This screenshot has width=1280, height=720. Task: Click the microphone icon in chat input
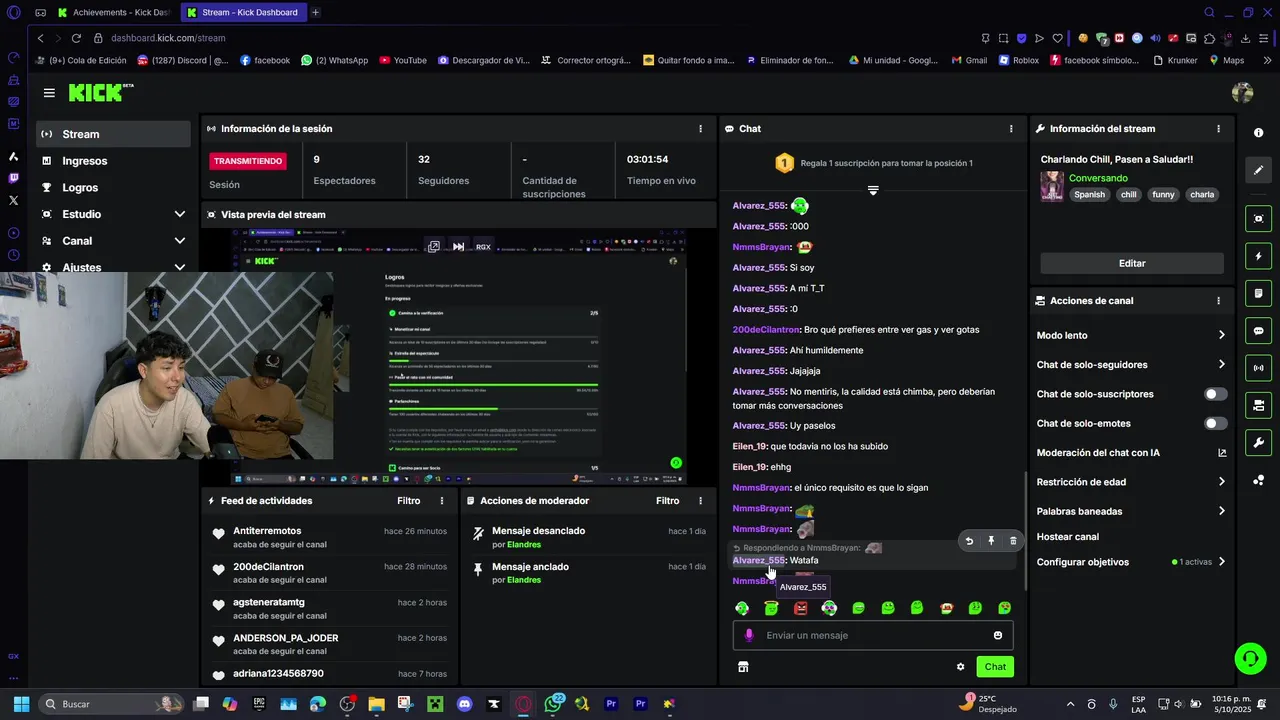[x=749, y=635]
